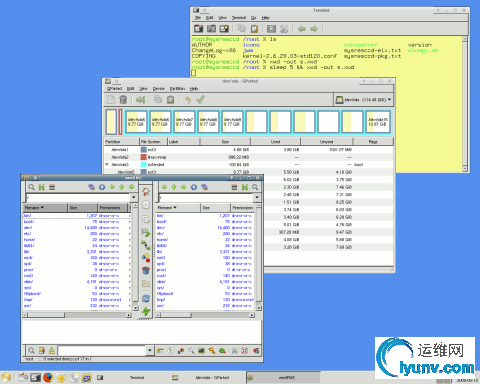Open a new tab in Terminal toolbar

(199, 29)
